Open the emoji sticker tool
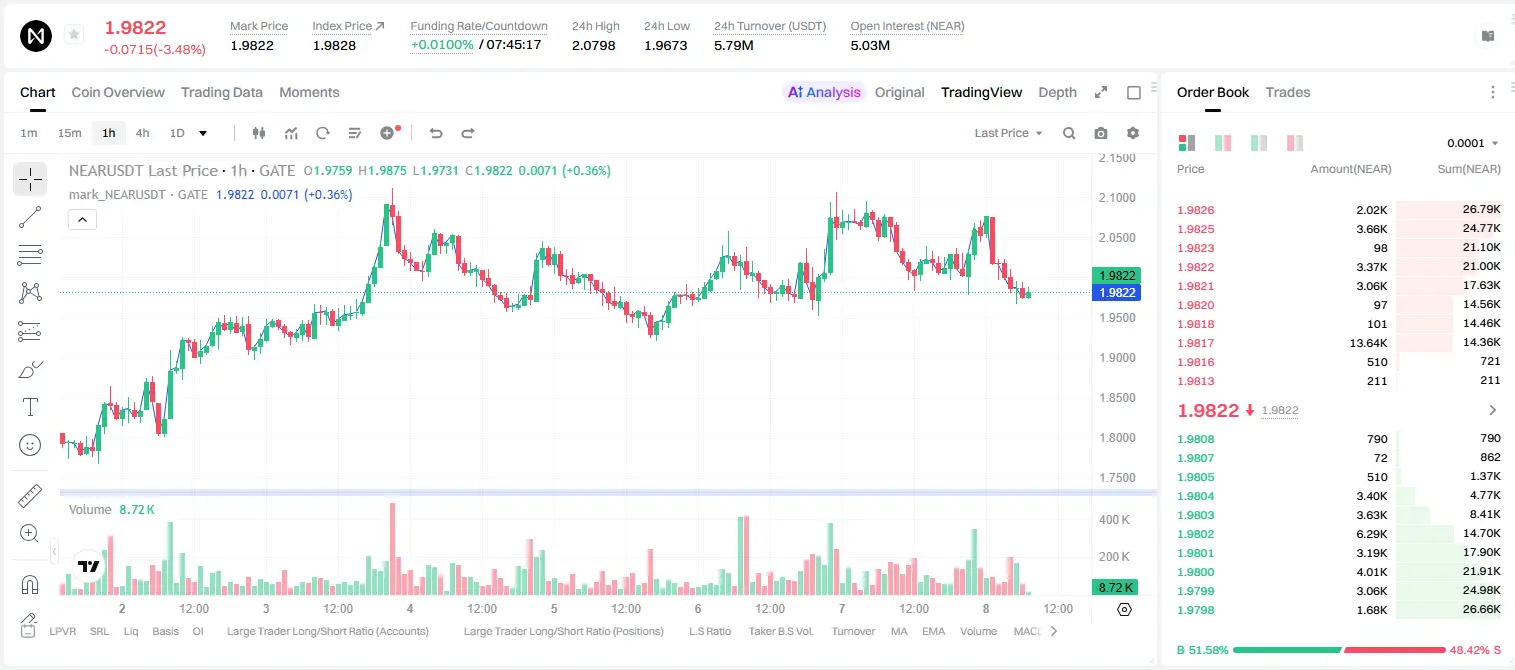The width and height of the screenshot is (1515, 670). click(x=30, y=445)
